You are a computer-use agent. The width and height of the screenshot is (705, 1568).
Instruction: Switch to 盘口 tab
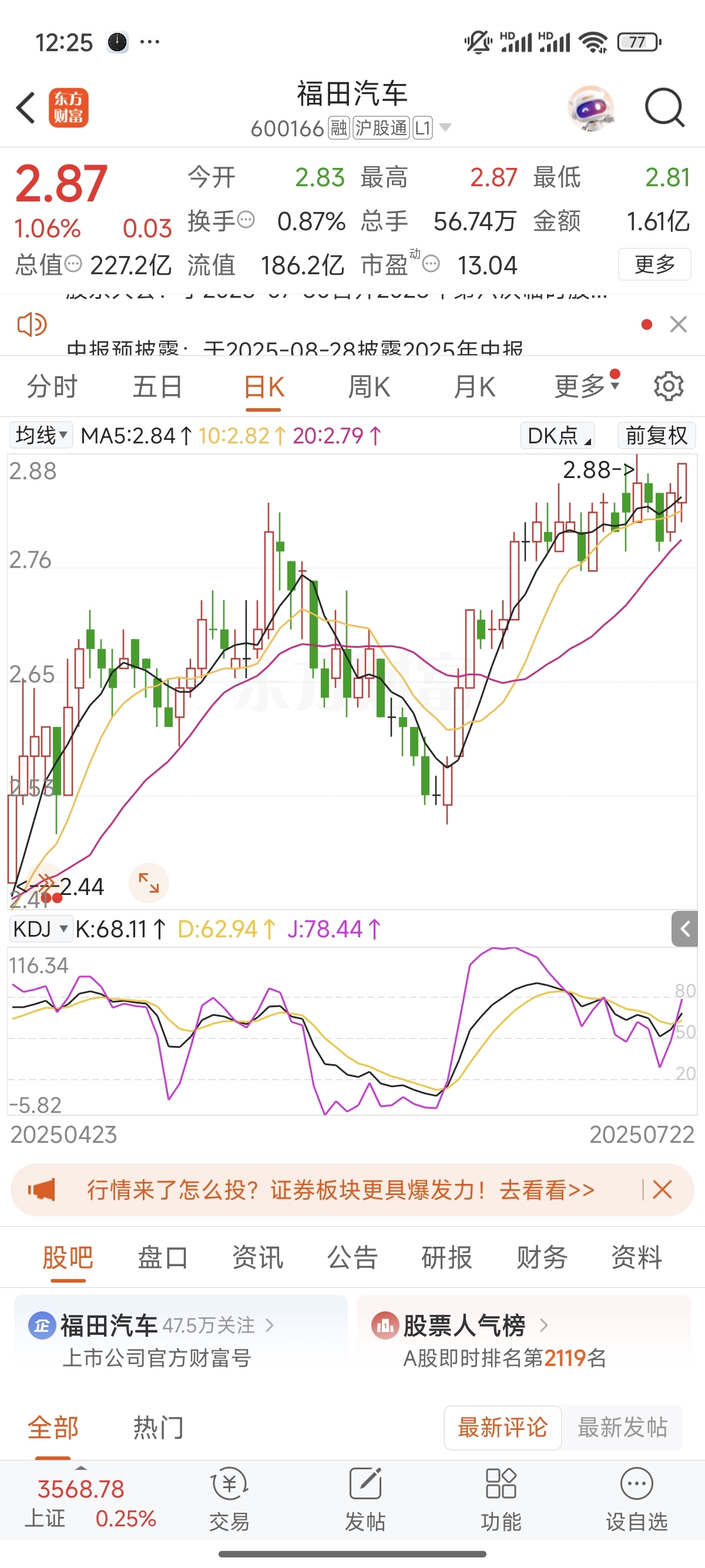pos(163,1257)
